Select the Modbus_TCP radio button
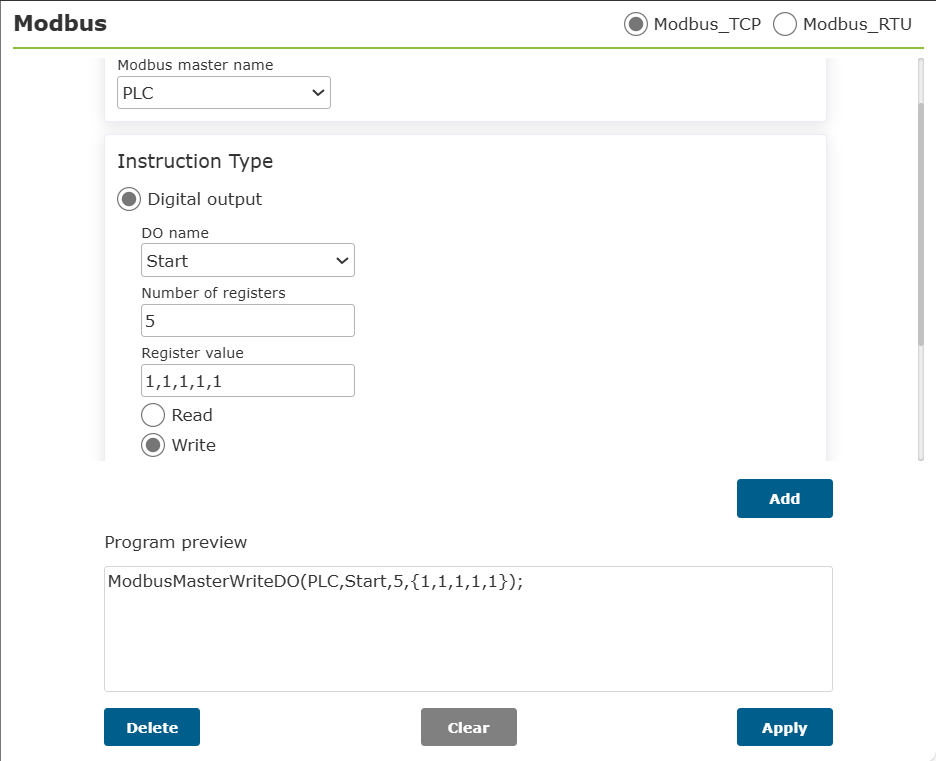This screenshot has height=761, width=936. pos(636,24)
